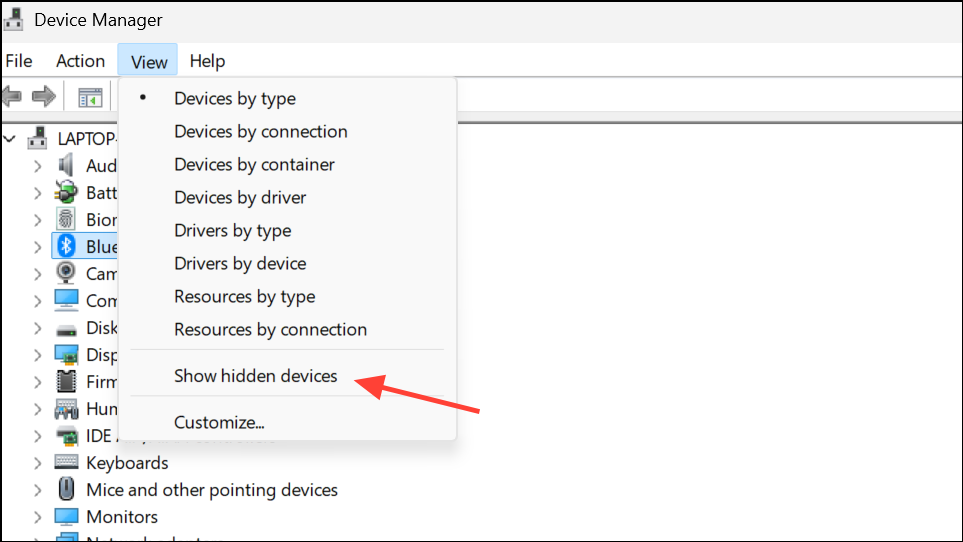Click the Mice and other pointing devices icon
This screenshot has height=542, width=963.
coord(66,489)
